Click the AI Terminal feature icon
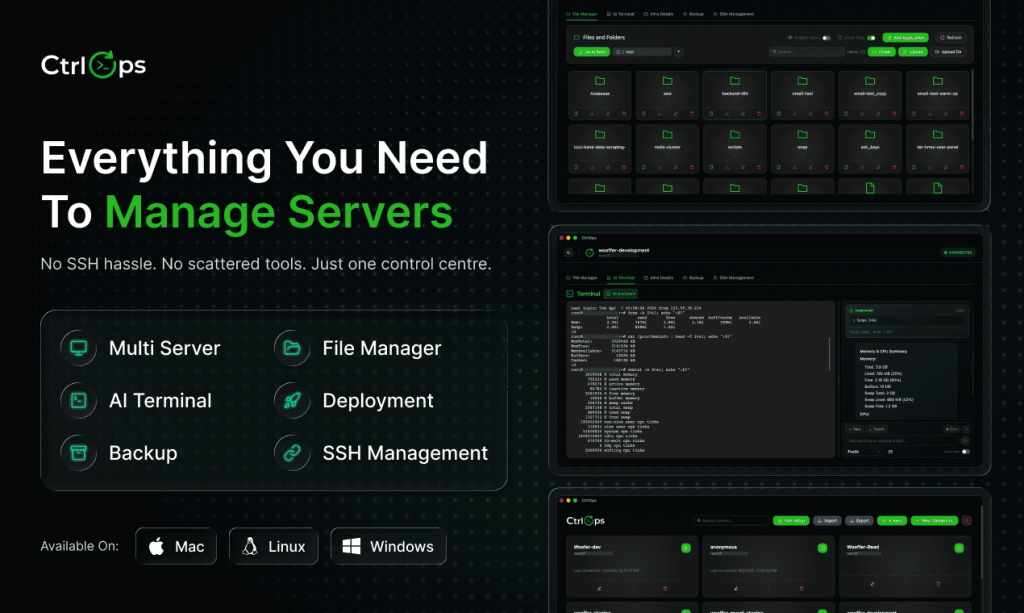 78,400
